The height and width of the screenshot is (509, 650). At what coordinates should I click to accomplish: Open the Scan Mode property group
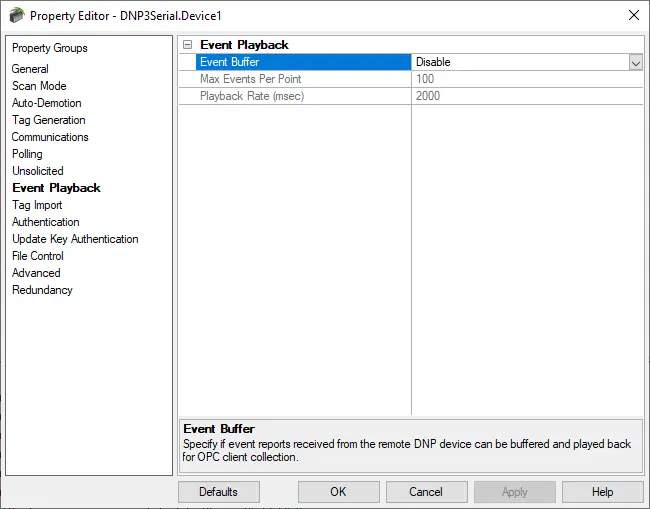click(x=39, y=86)
